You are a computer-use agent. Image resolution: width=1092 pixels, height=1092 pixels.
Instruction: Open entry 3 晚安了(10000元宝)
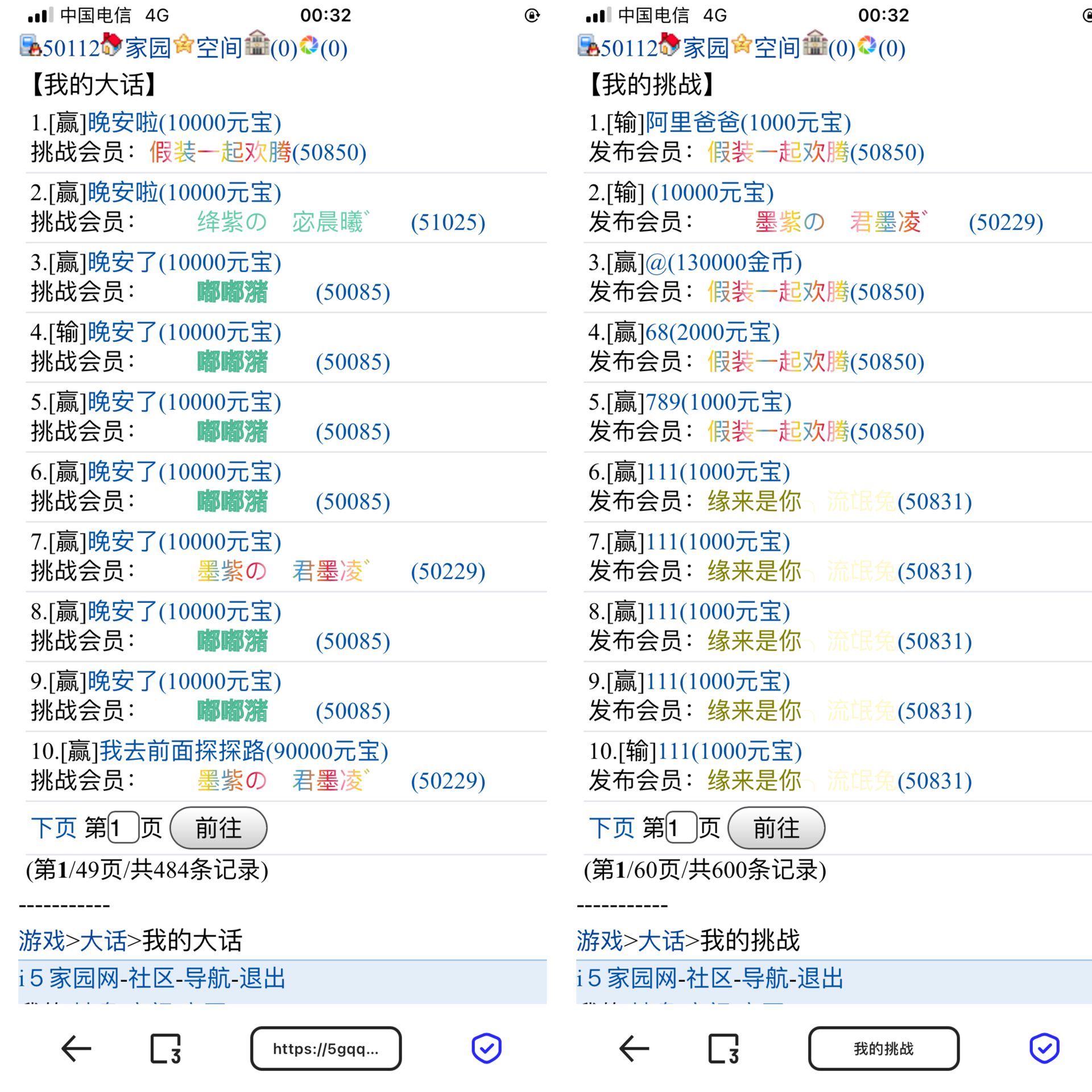point(184,263)
